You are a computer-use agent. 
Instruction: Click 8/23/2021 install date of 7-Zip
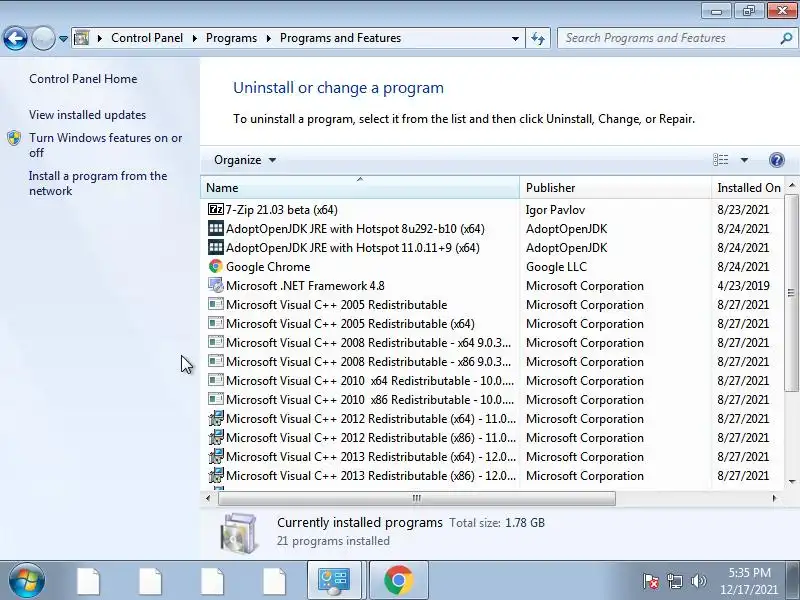pos(743,210)
